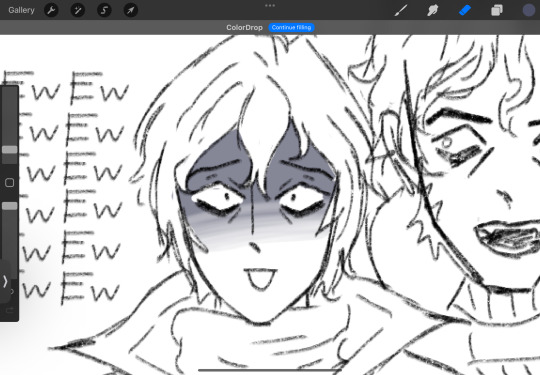The image size is (540, 375).
Task: Activate the Selection tool
Action: [x=104, y=10]
